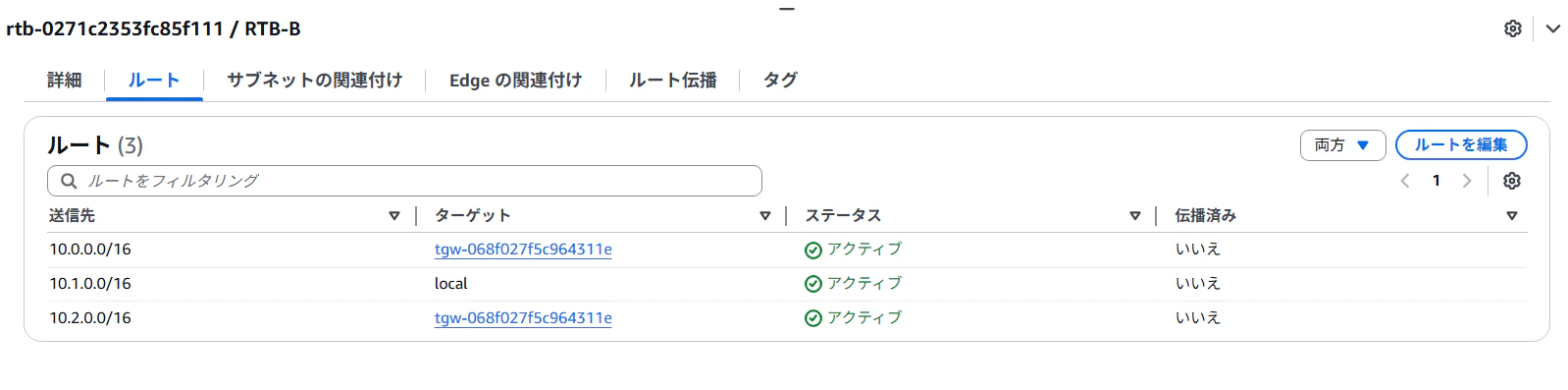Open routes table preferences gear icon
The image size is (1568, 390).
1512,181
